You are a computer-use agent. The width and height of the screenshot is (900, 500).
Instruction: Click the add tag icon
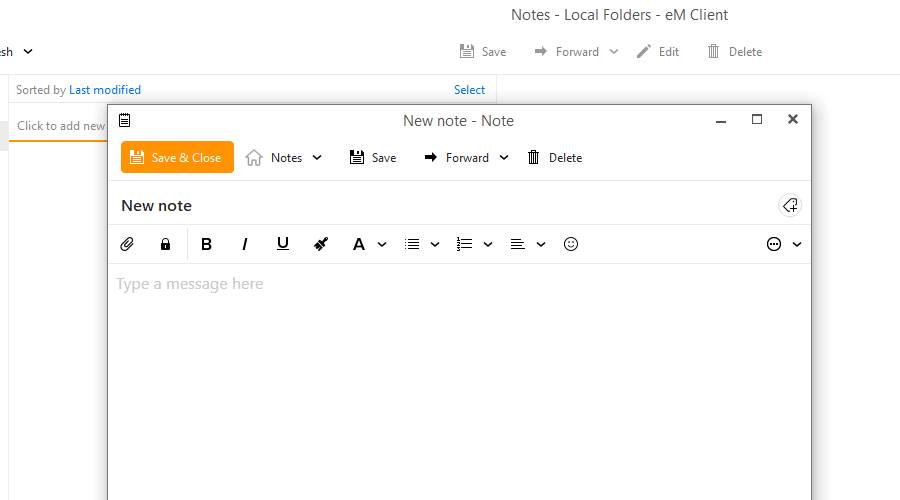coord(790,206)
